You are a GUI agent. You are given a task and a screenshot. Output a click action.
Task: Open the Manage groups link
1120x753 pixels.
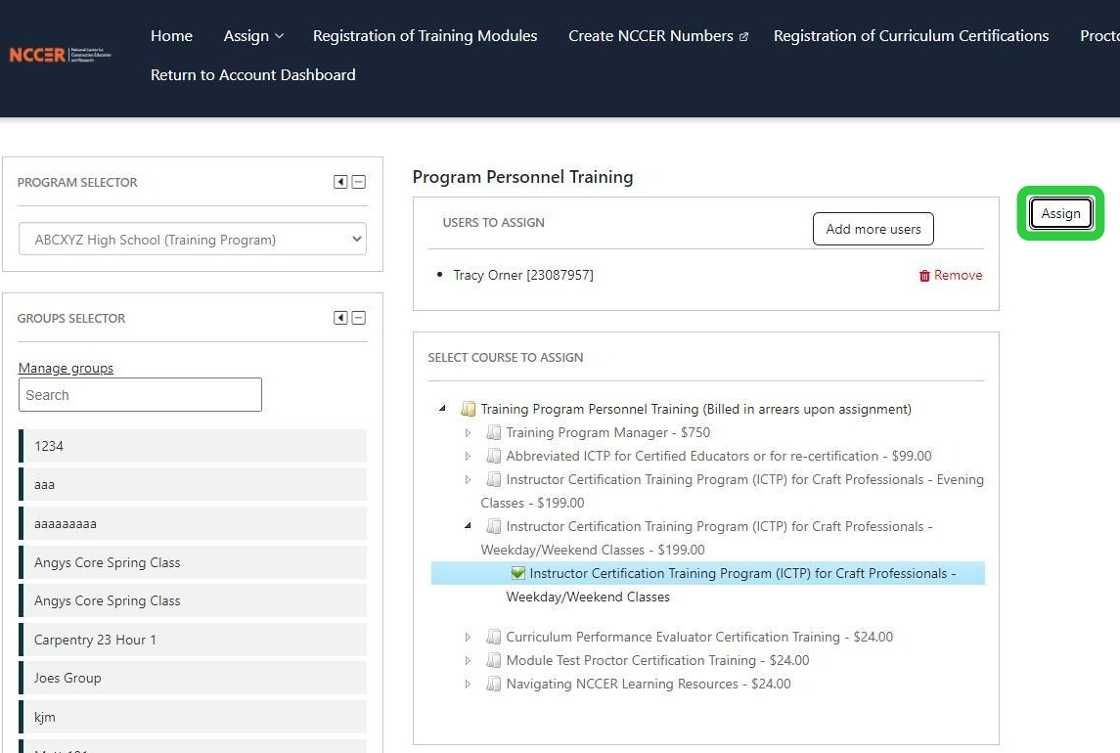[x=65, y=367]
